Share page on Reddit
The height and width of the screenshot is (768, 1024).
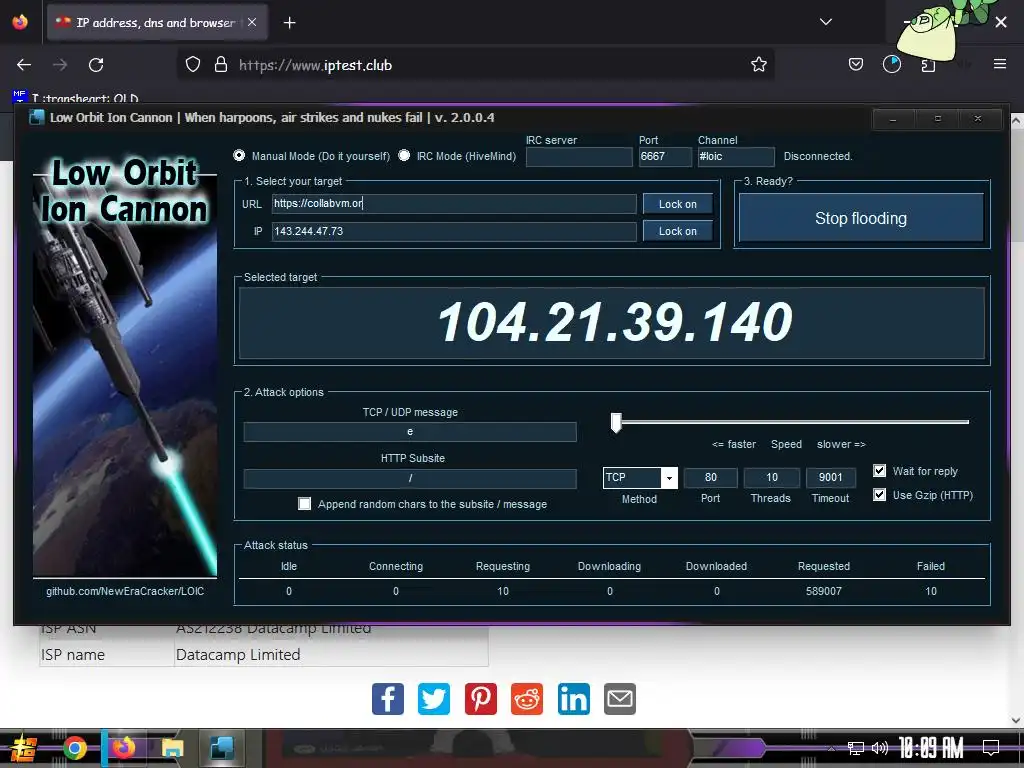(527, 699)
